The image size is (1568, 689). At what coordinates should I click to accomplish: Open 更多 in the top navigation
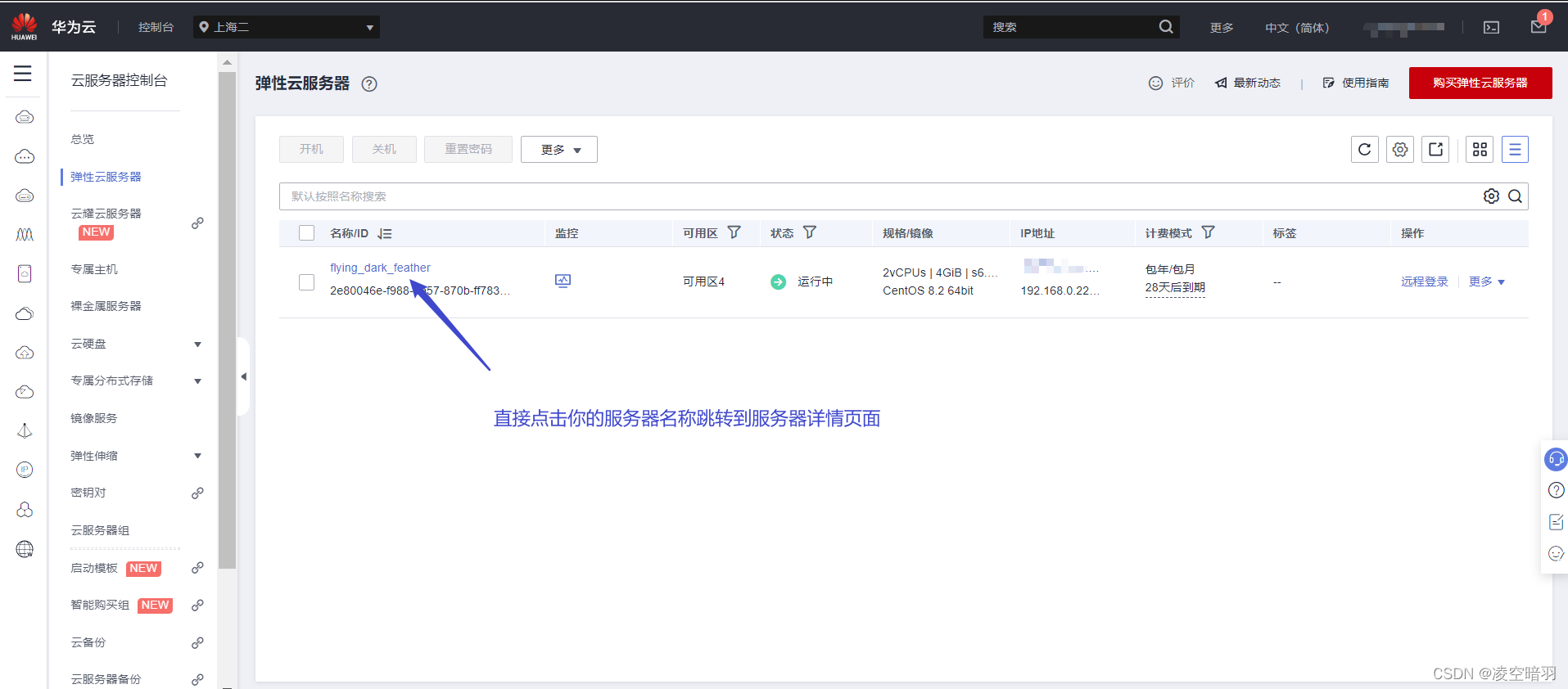pyautogui.click(x=1222, y=28)
